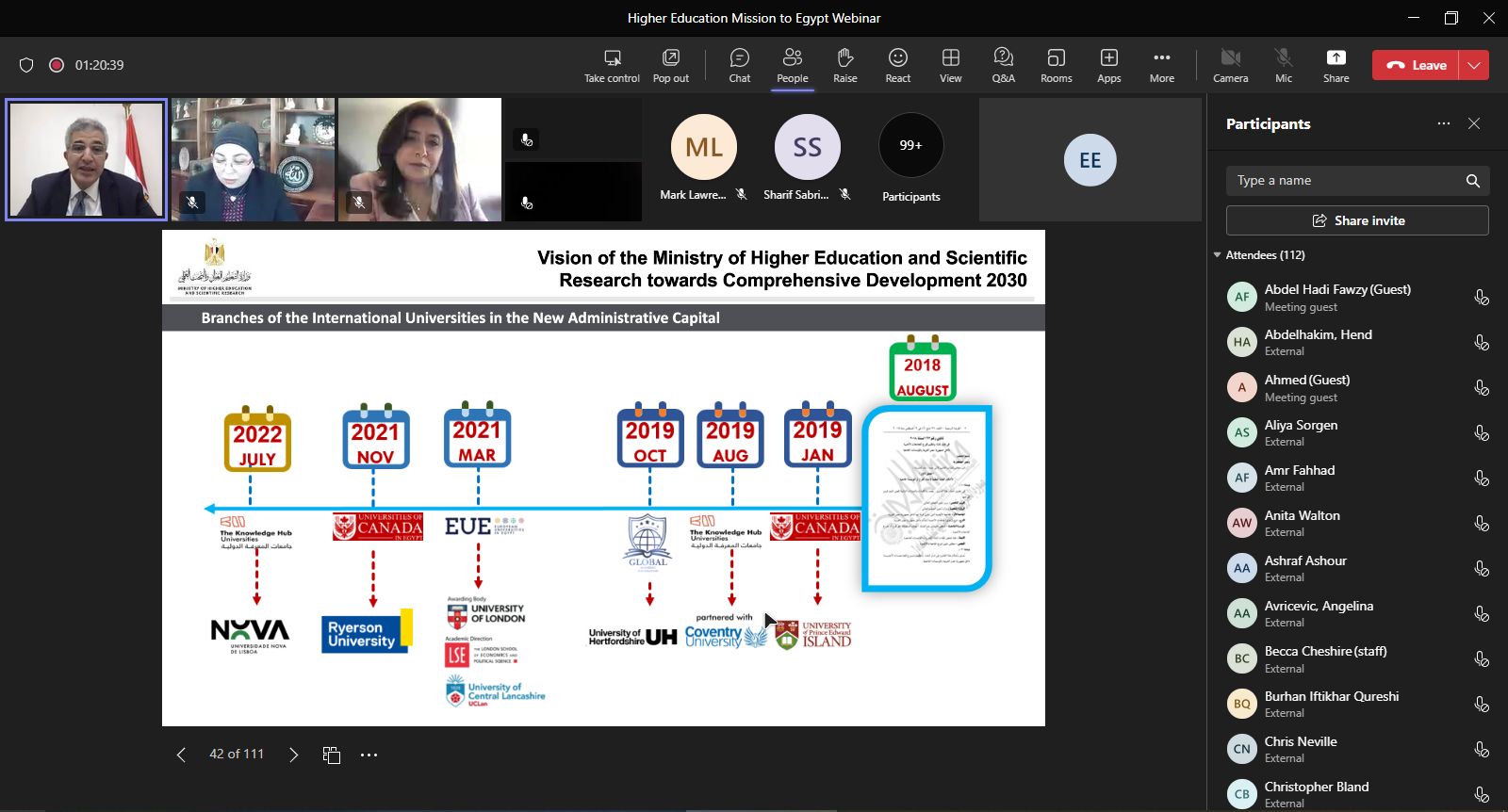Image resolution: width=1508 pixels, height=812 pixels.
Task: Click the Type a name search field
Action: (x=1343, y=181)
